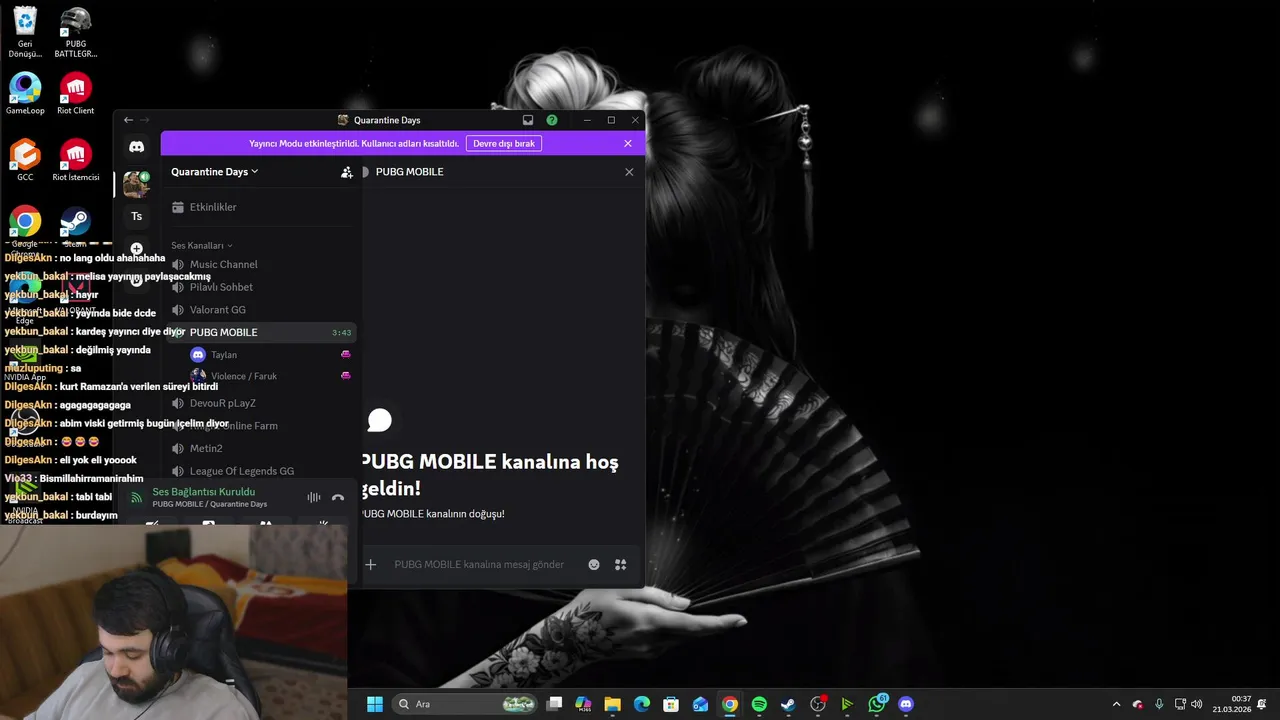1280x720 pixels.
Task: Select user Violence / Faruk in channel
Action: (268, 376)
